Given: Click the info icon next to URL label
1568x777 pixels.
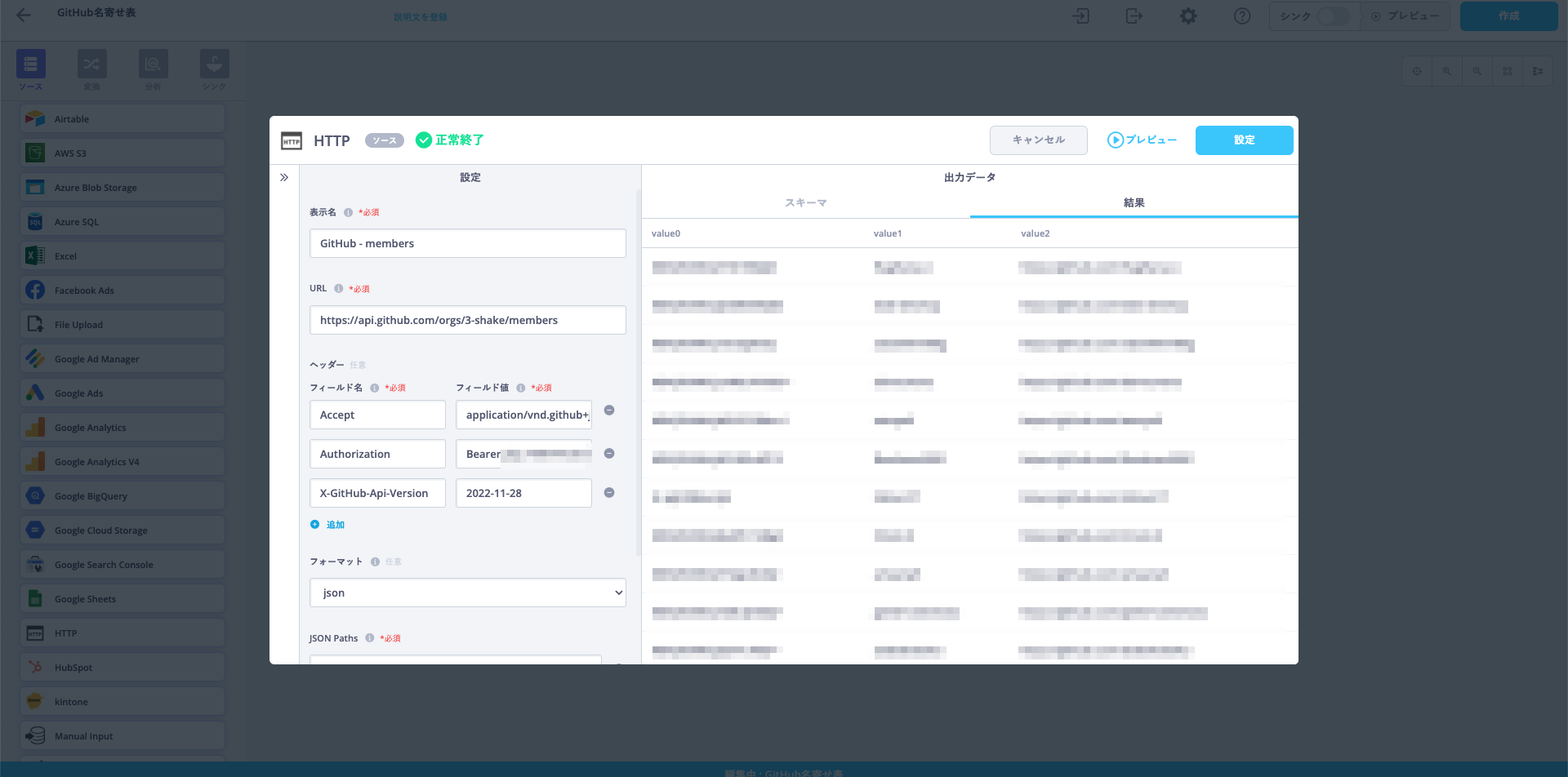Looking at the screenshot, I should [339, 289].
